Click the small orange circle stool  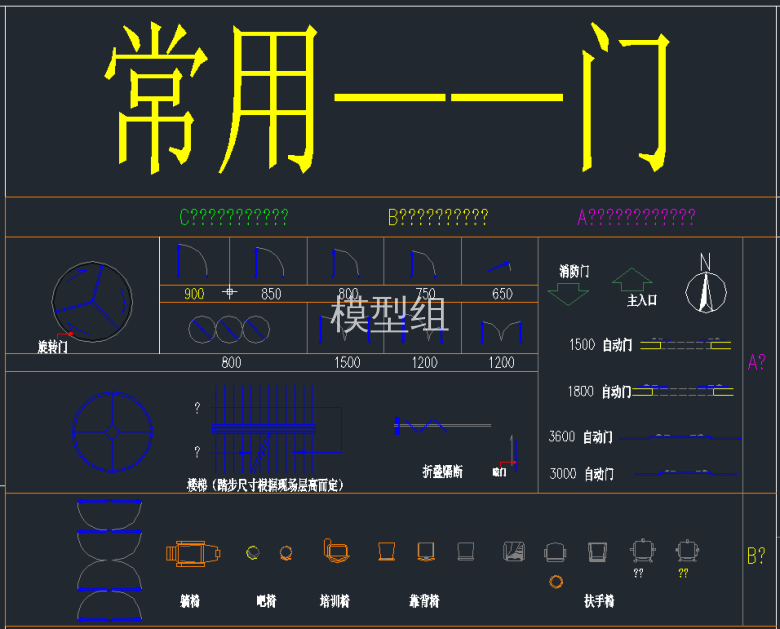[x=556, y=581]
